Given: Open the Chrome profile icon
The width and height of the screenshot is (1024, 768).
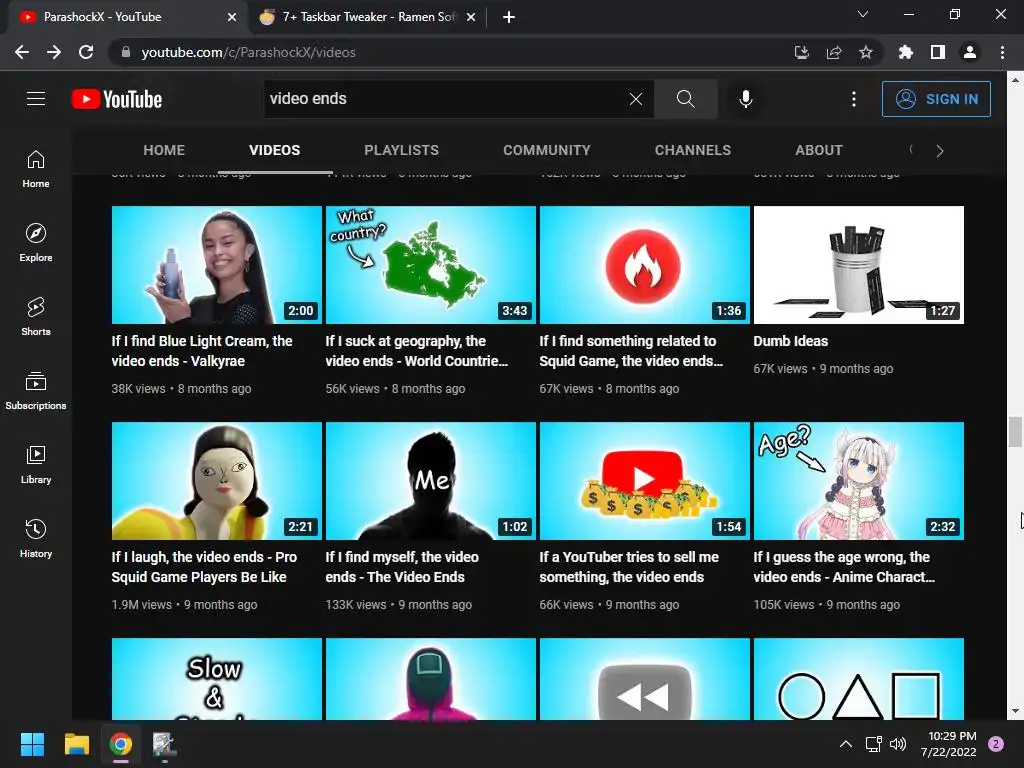Looking at the screenshot, I should pos(970,52).
